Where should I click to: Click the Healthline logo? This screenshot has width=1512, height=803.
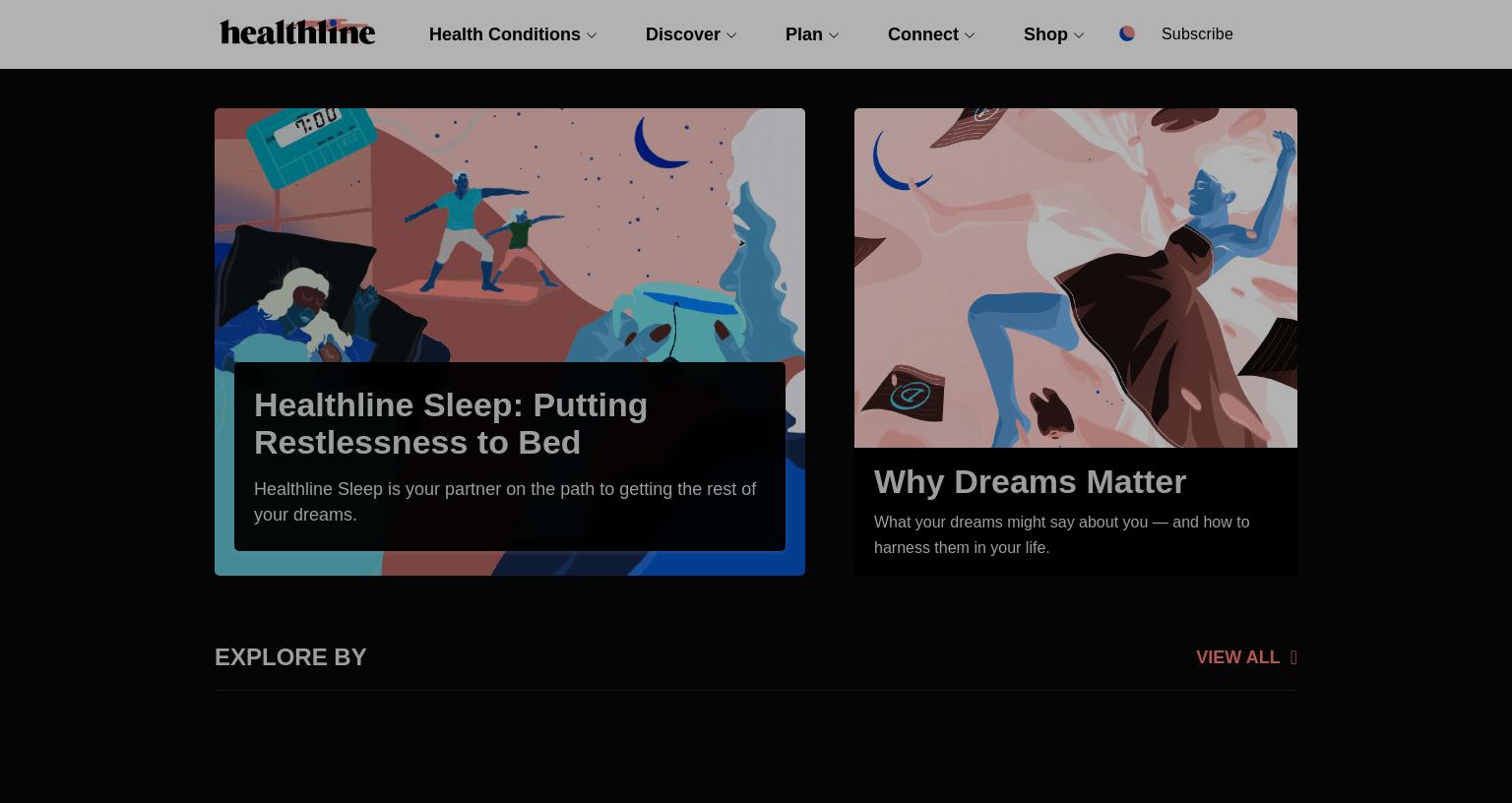tap(297, 32)
